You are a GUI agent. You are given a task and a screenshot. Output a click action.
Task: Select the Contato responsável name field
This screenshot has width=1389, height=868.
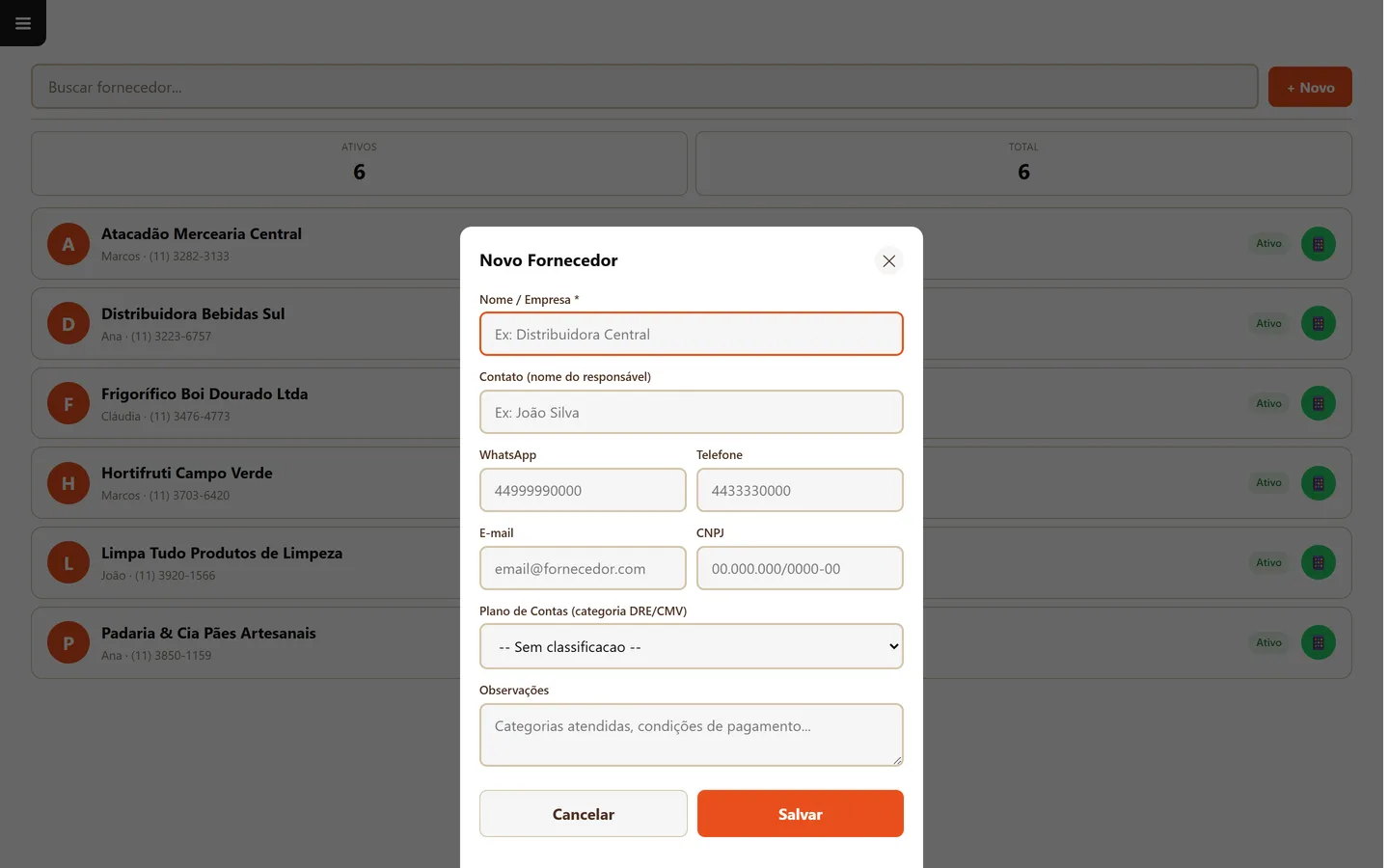(692, 412)
